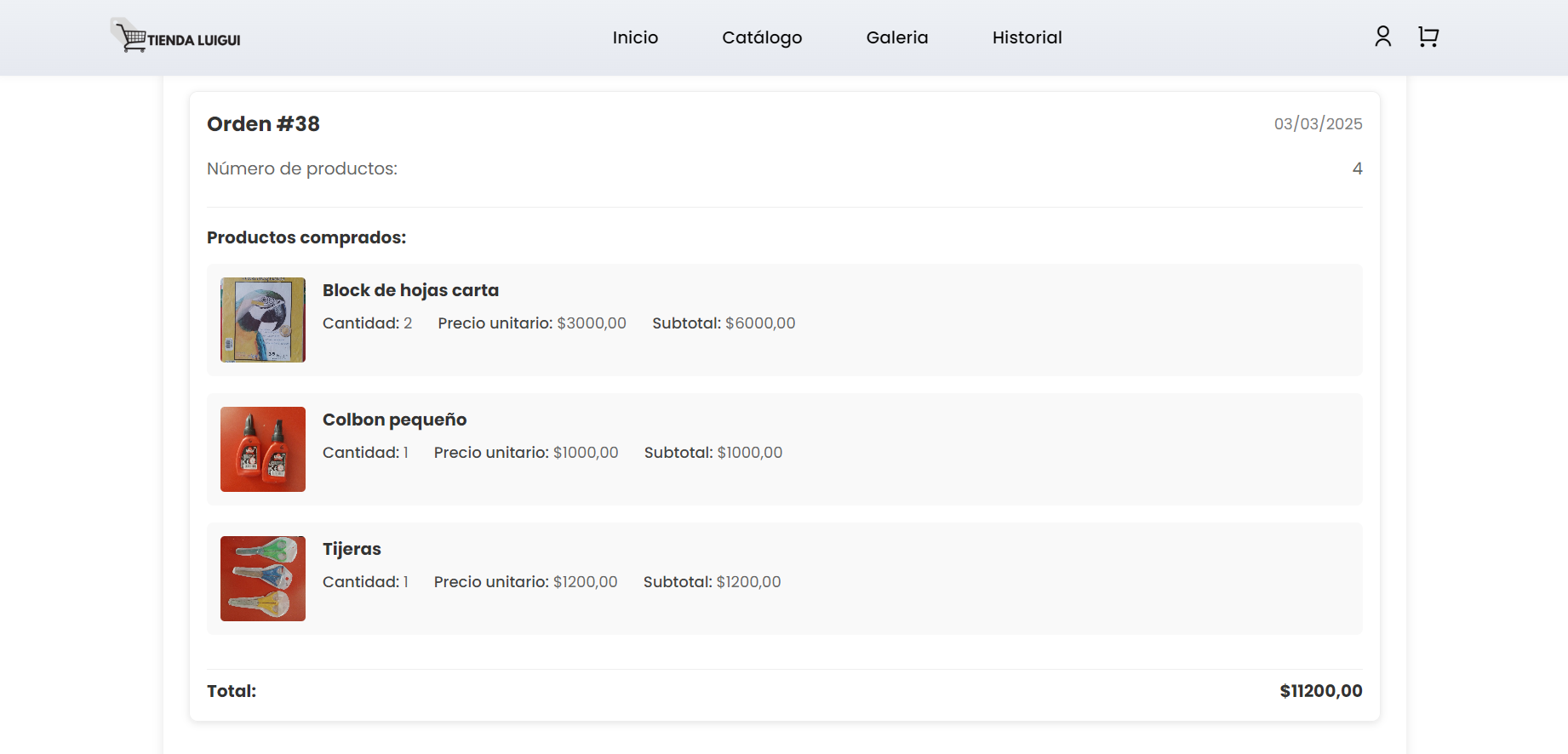This screenshot has width=1568, height=754.
Task: Click the order date 03/03/2025
Action: click(x=1318, y=124)
